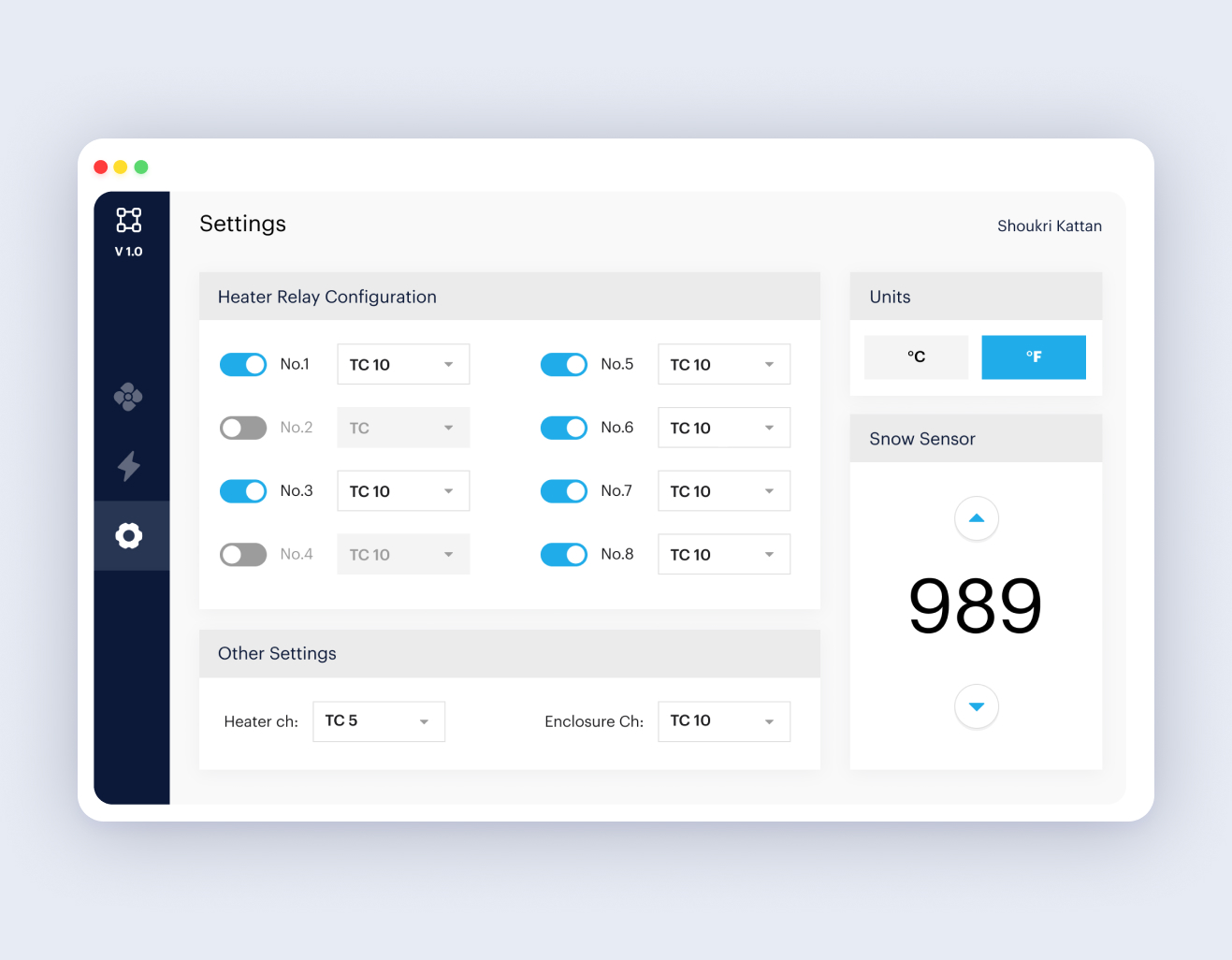Viewport: 1232px width, 960px height.
Task: Increase Snow Sensor value with up arrow
Action: click(977, 518)
